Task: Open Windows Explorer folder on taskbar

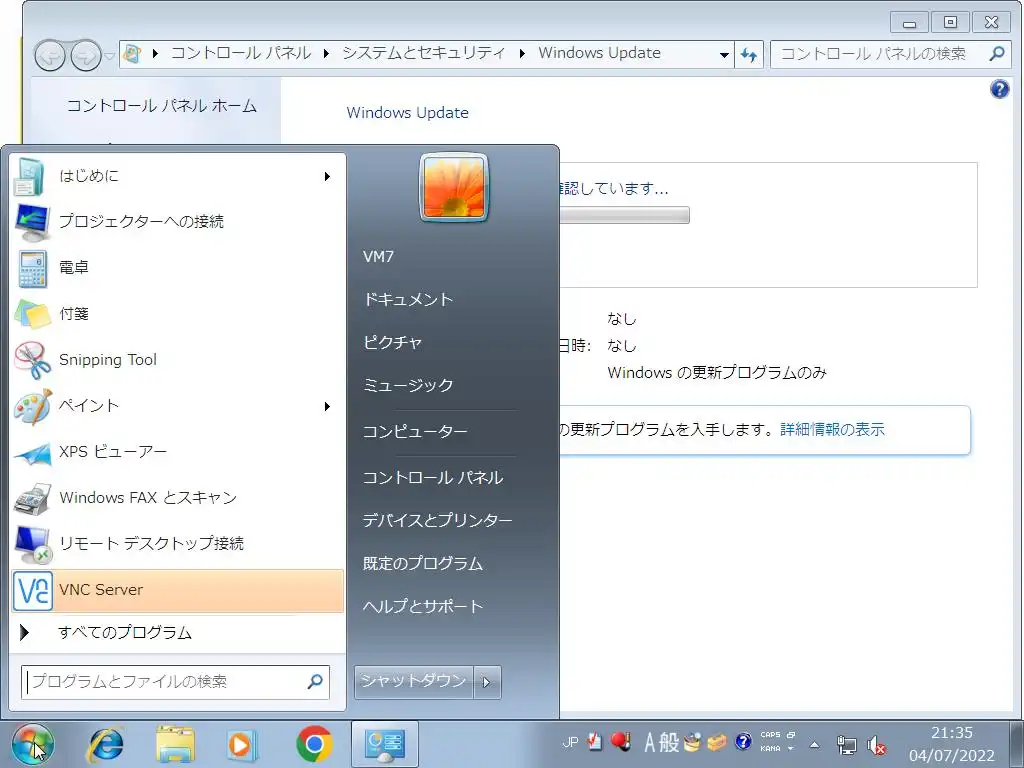Action: (175, 744)
